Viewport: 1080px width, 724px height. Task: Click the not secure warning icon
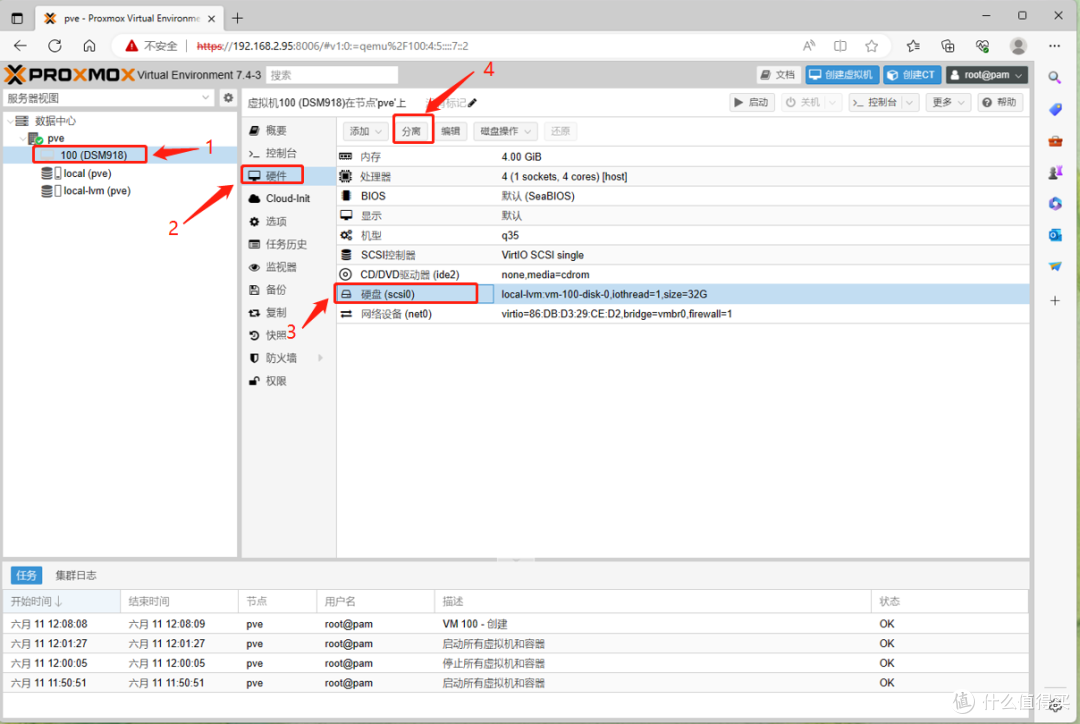point(131,45)
